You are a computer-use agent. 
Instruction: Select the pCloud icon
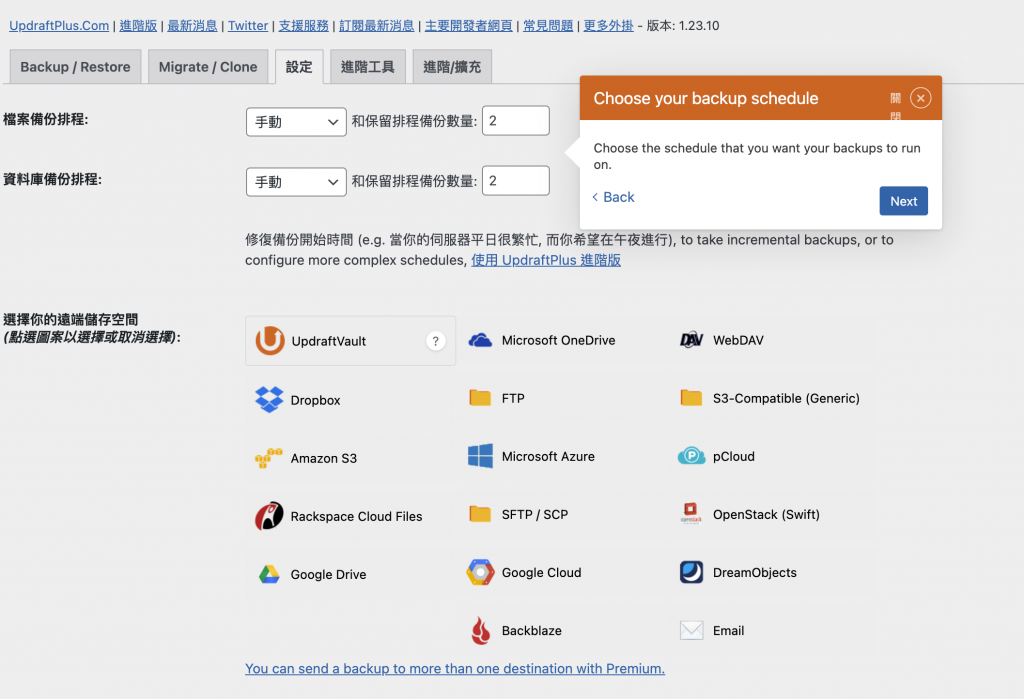tap(692, 456)
